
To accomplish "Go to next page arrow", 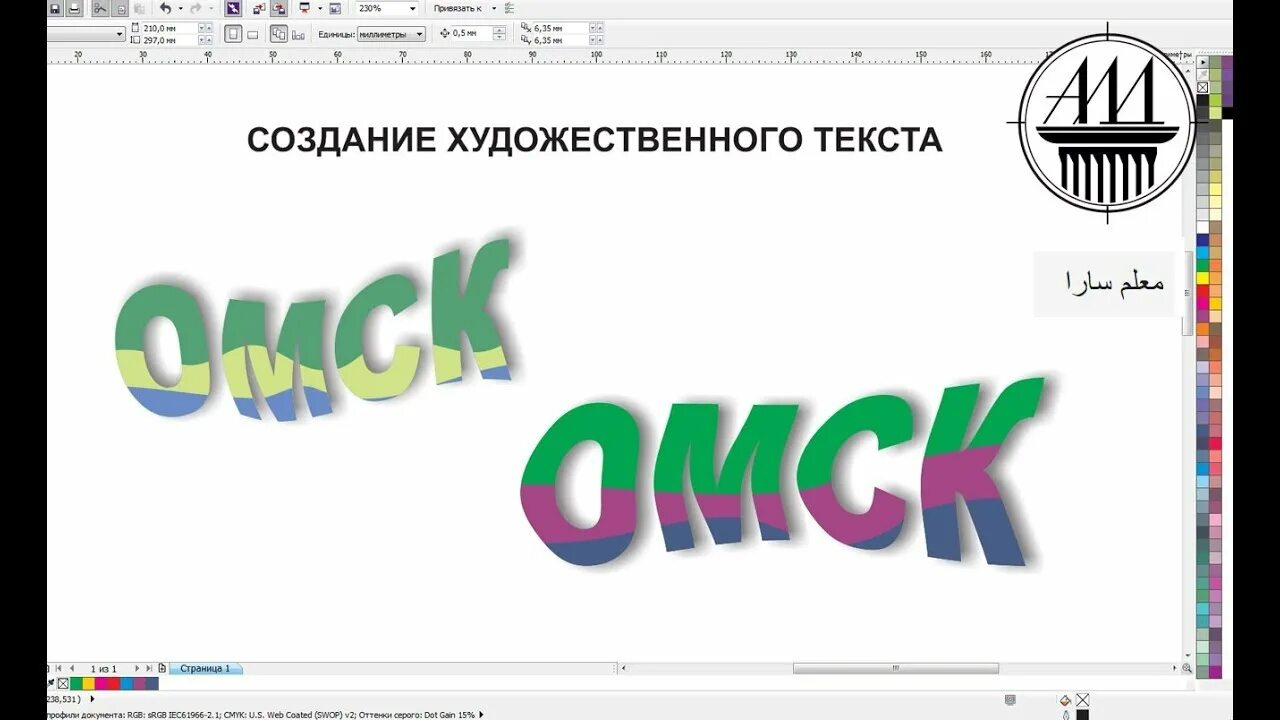I will [x=137, y=668].
